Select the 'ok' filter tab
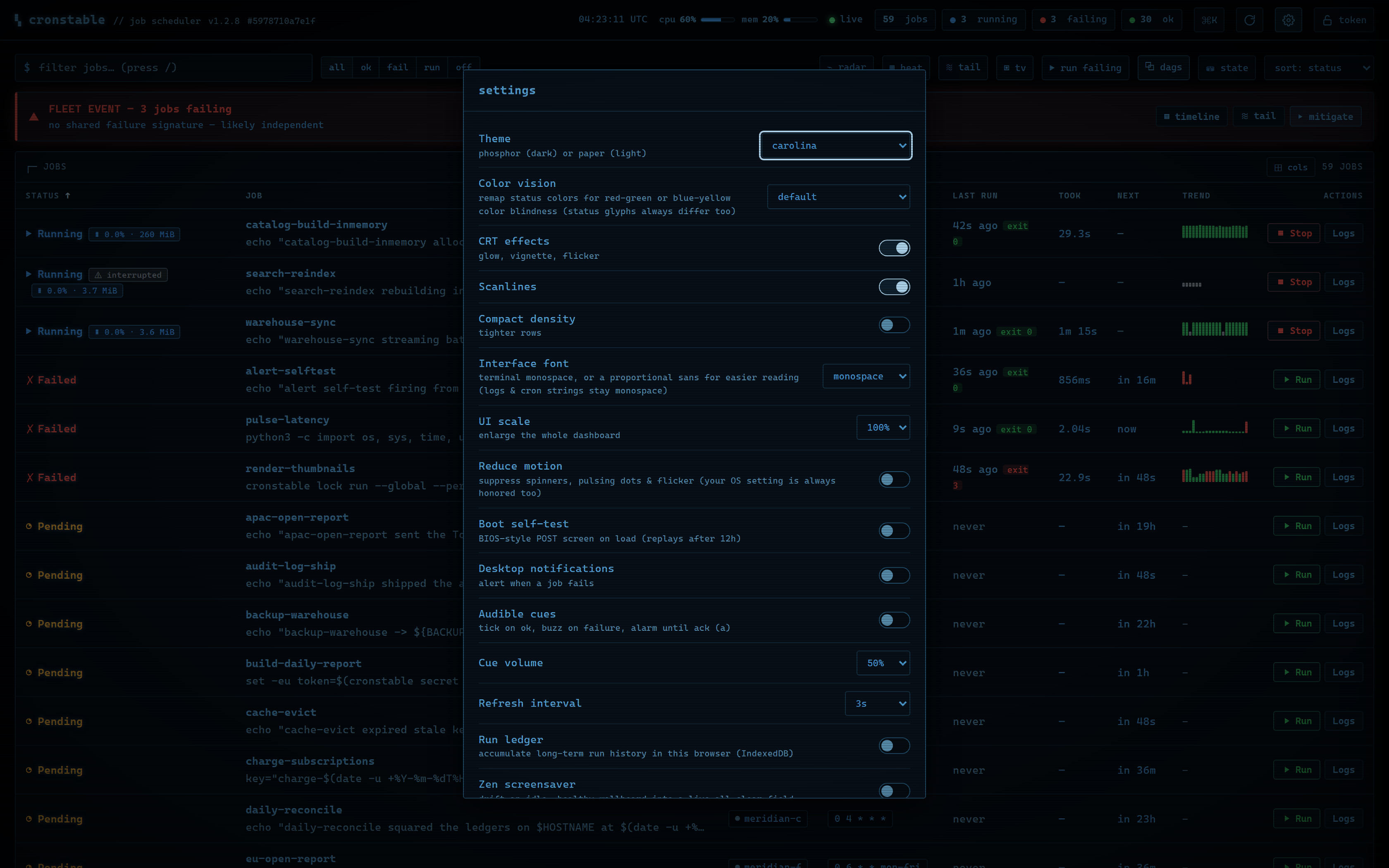The image size is (1389, 868). [x=365, y=68]
